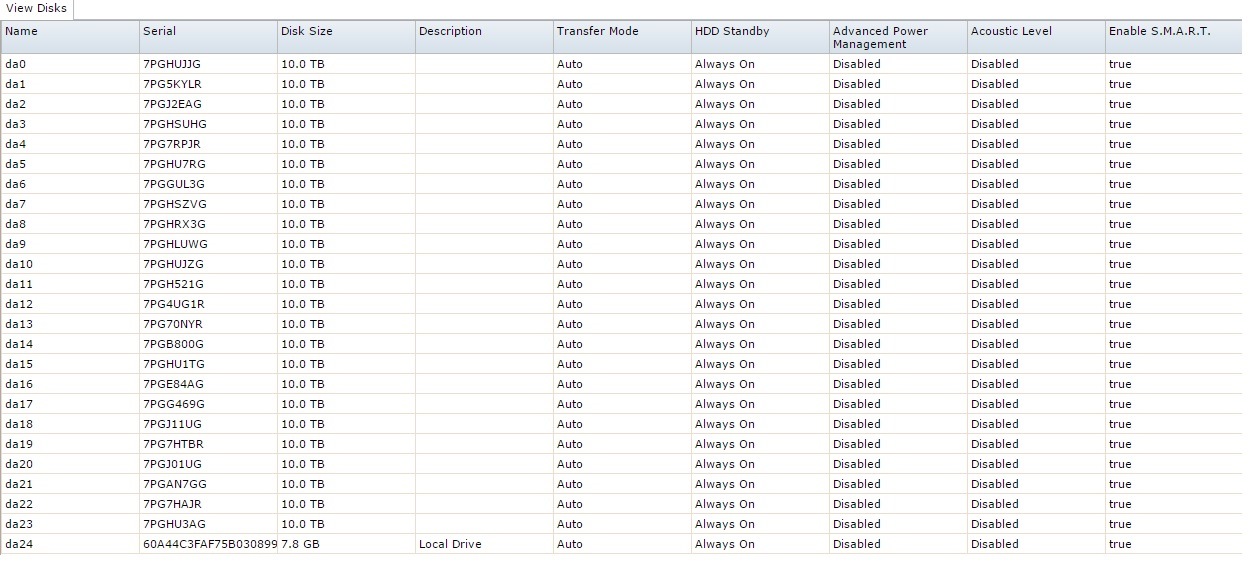Select the da17 disk row name

(x=20, y=404)
